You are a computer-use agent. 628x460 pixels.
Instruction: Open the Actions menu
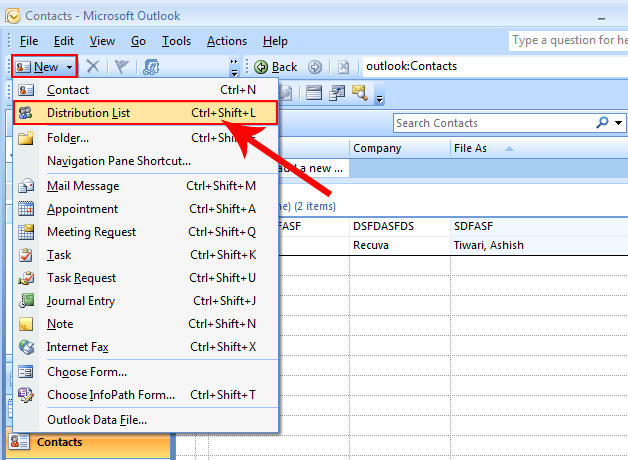pyautogui.click(x=227, y=41)
